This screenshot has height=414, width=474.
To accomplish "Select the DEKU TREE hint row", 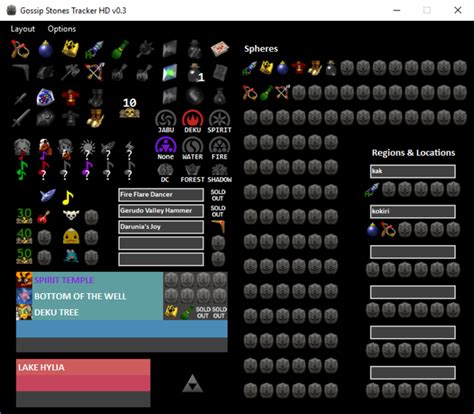I will [89, 312].
